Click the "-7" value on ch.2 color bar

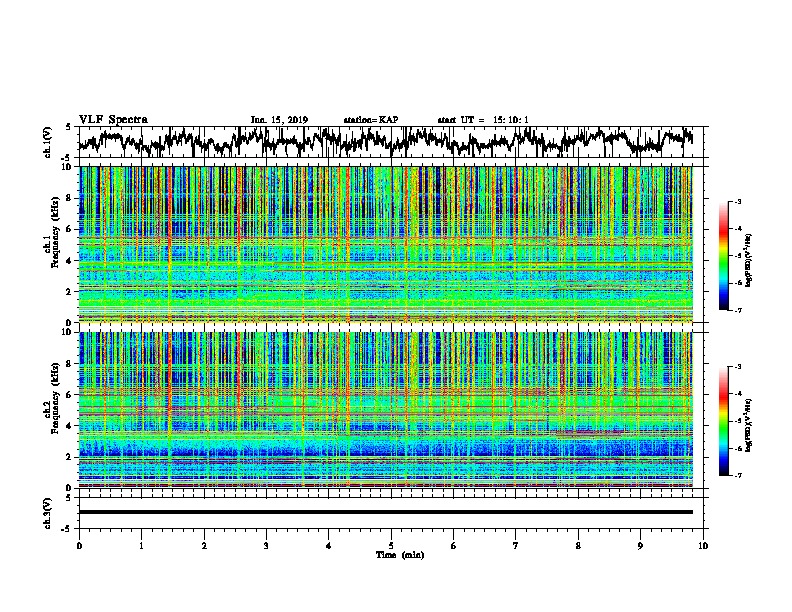coord(737,475)
